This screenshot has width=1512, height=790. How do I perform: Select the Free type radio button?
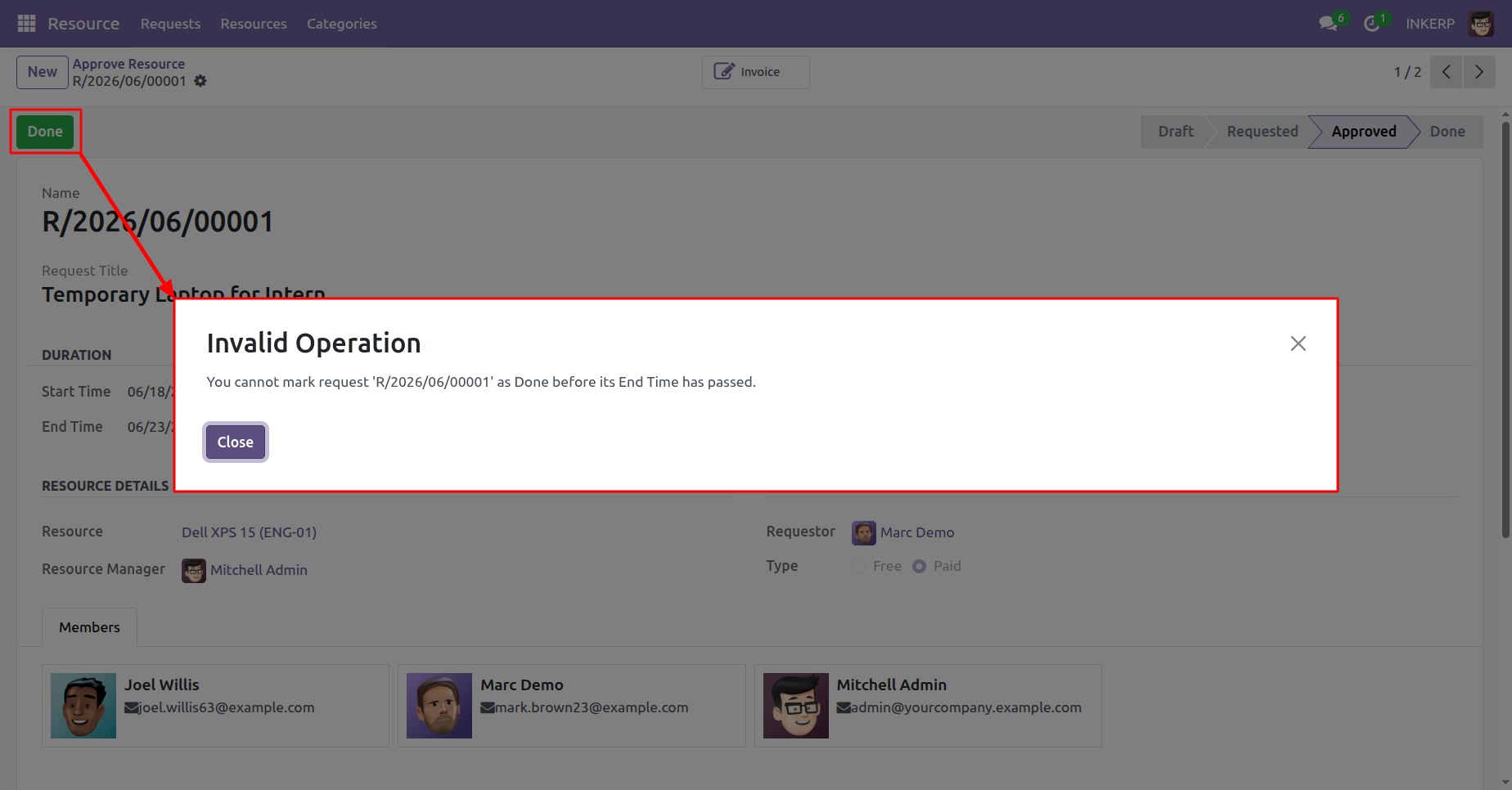tap(858, 566)
